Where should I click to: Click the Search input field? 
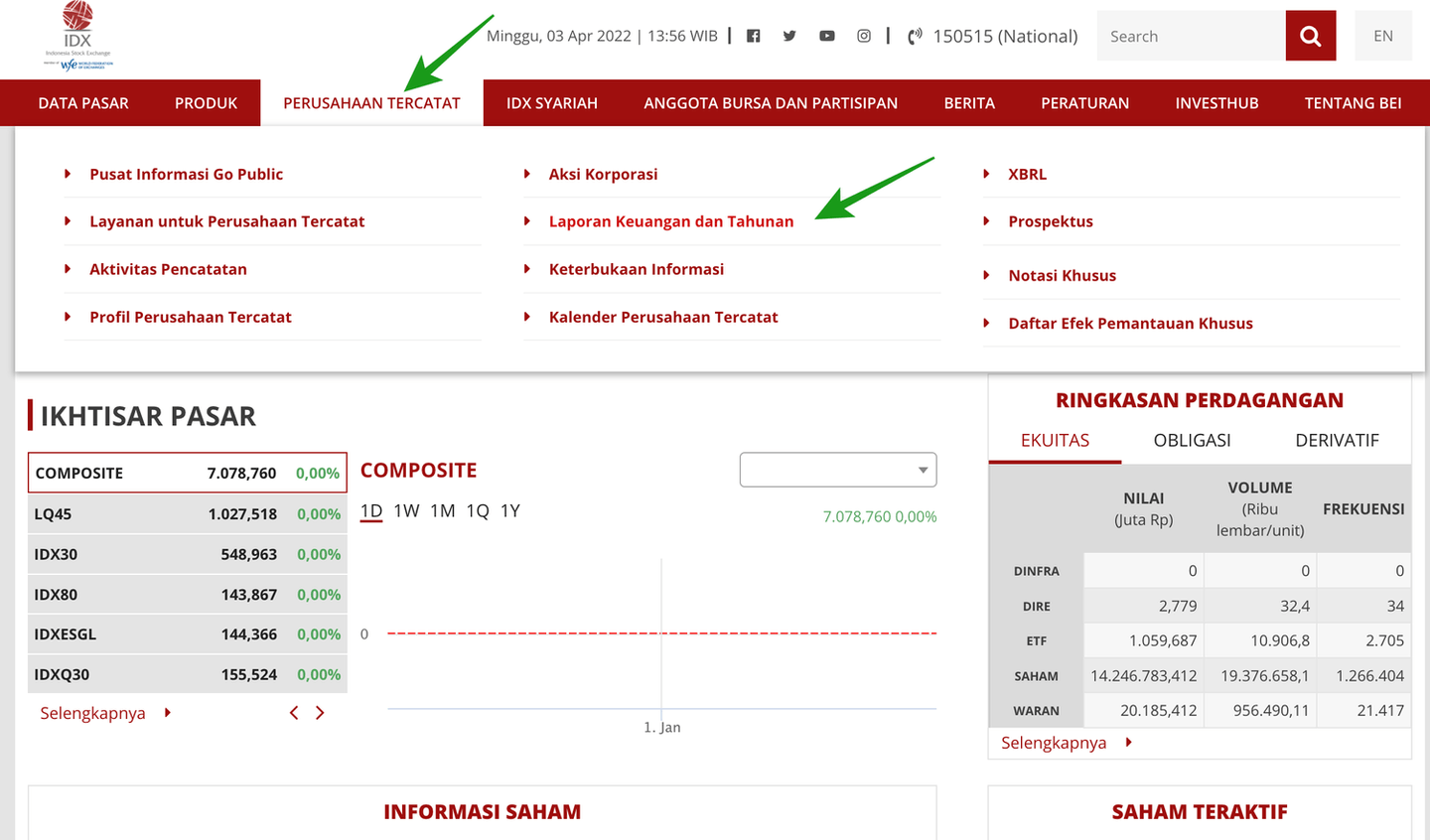point(1191,36)
